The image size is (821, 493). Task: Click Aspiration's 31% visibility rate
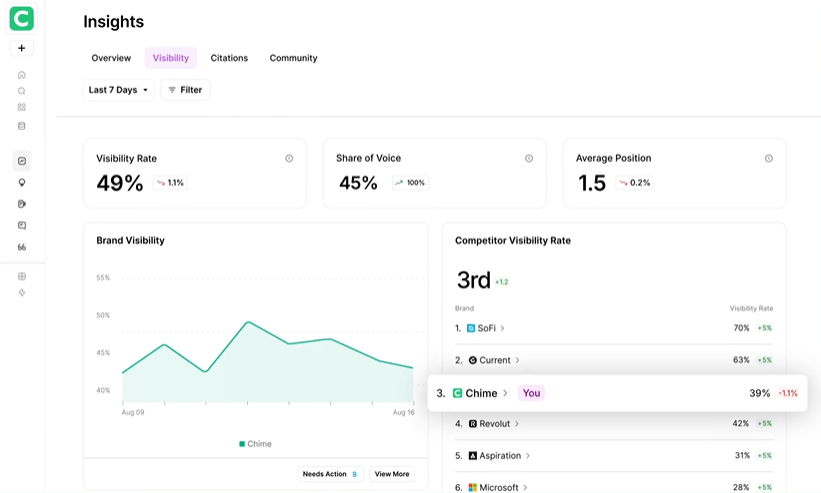pyautogui.click(x=742, y=455)
